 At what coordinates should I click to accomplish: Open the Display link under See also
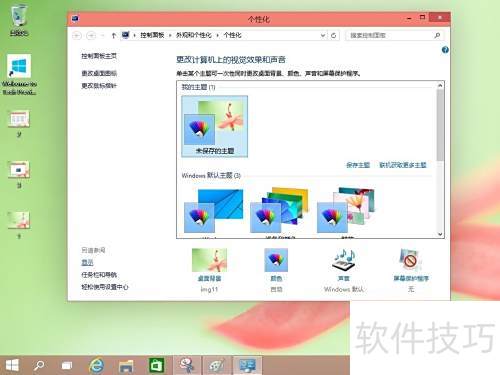pyautogui.click(x=87, y=262)
